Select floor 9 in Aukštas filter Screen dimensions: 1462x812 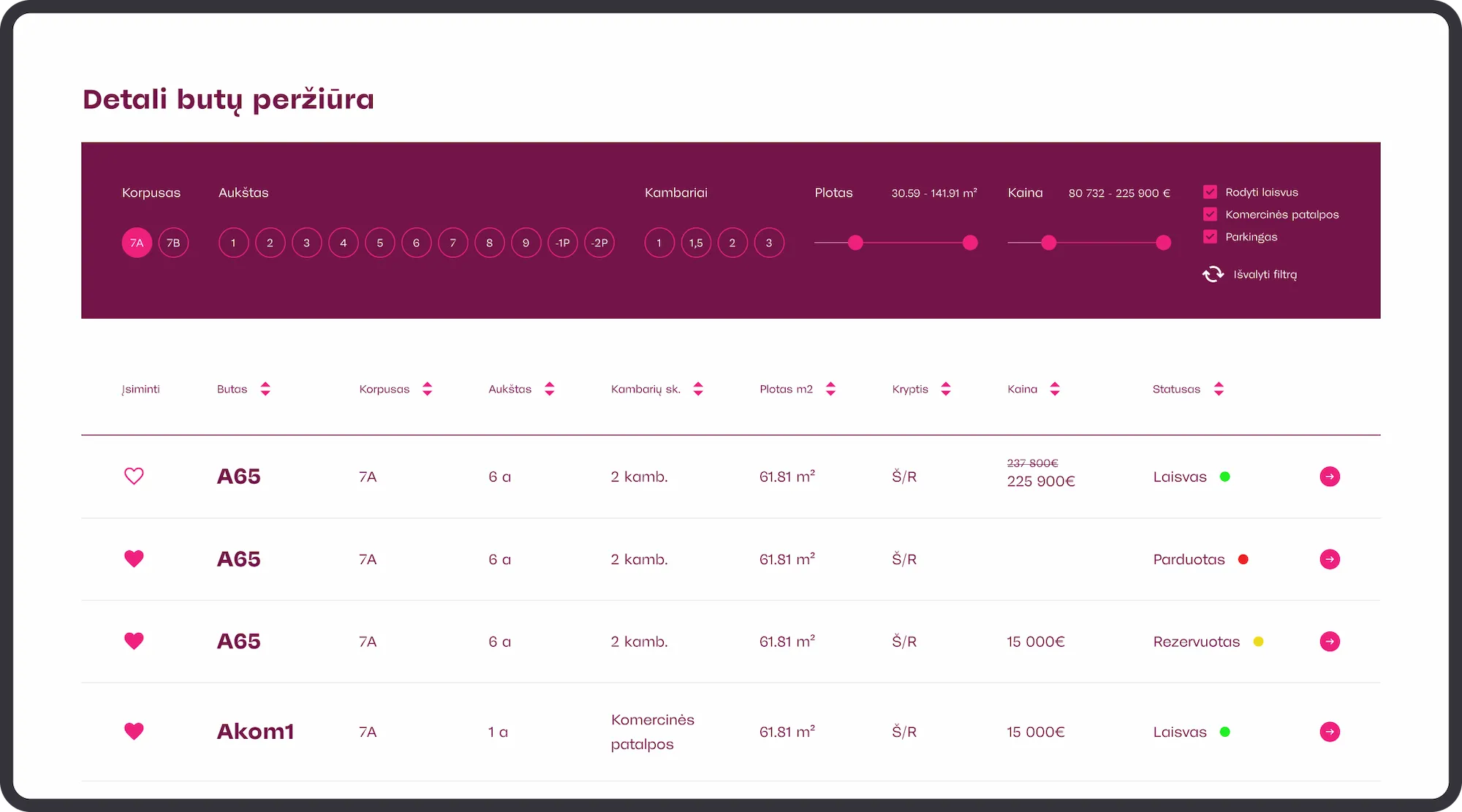pyautogui.click(x=526, y=243)
